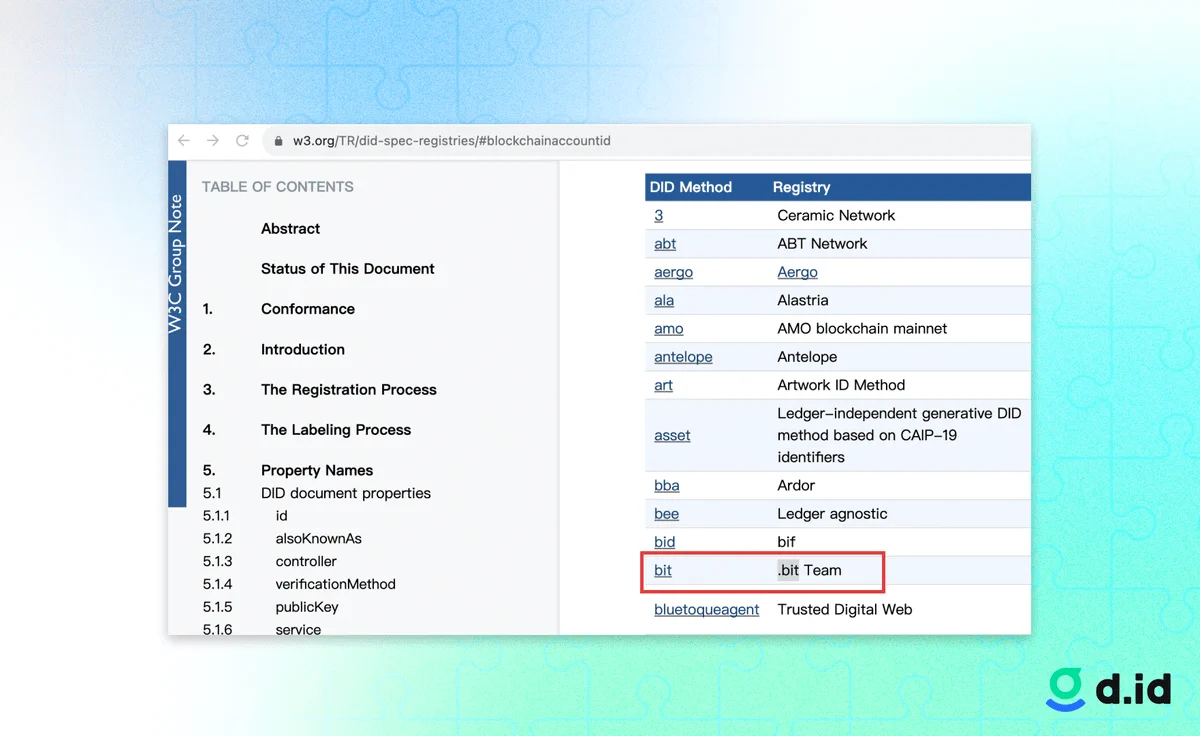Open the bluetoqueagent method link

(706, 609)
